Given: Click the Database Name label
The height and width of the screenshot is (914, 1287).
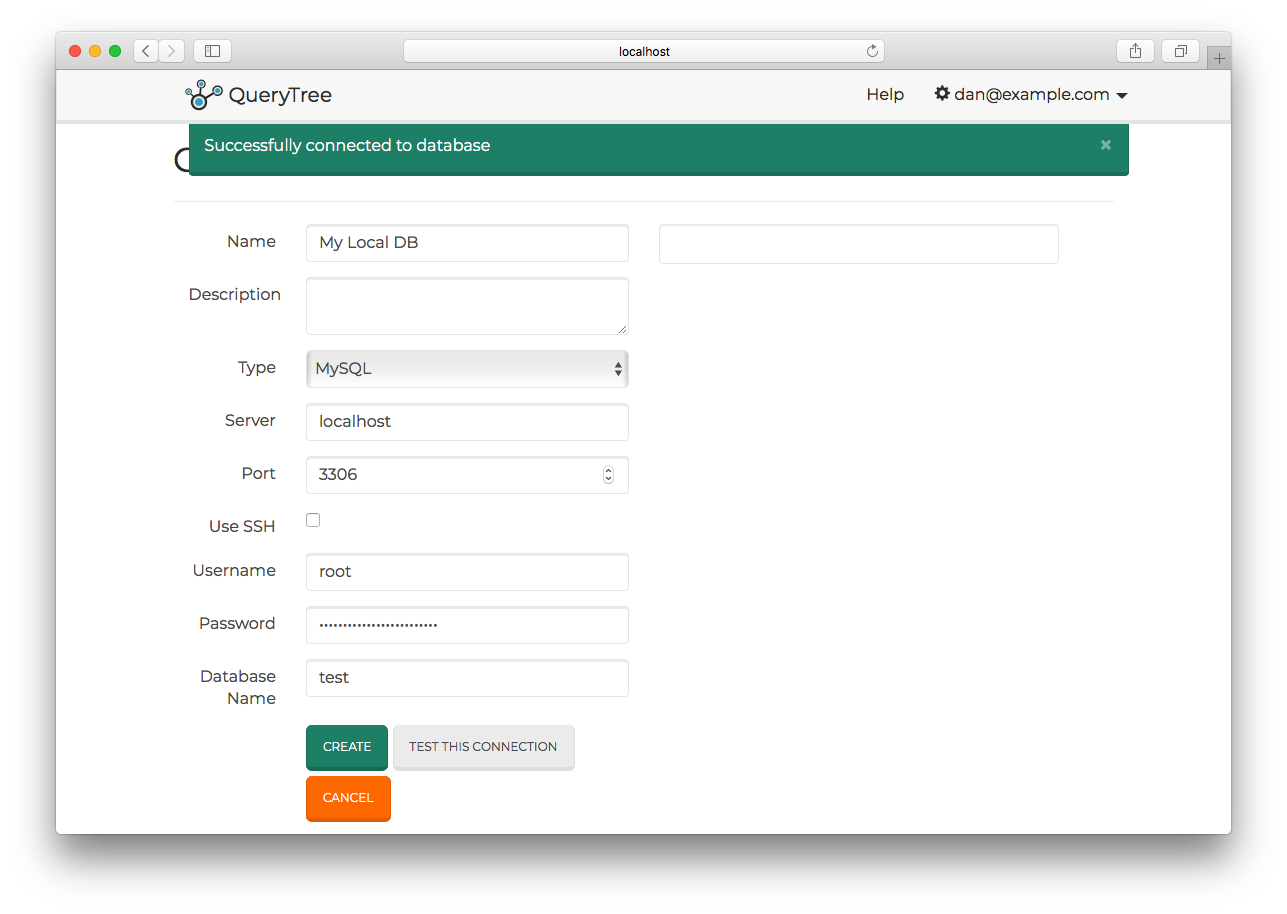Looking at the screenshot, I should (x=238, y=687).
